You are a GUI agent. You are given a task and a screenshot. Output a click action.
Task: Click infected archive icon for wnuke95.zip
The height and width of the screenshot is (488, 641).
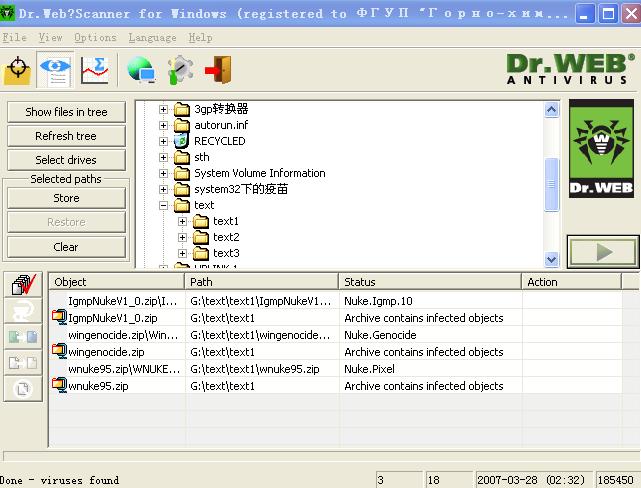tap(60, 385)
